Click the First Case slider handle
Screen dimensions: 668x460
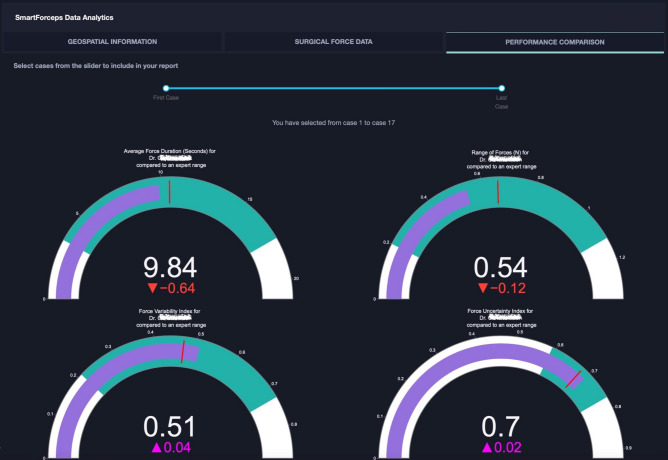[x=166, y=88]
